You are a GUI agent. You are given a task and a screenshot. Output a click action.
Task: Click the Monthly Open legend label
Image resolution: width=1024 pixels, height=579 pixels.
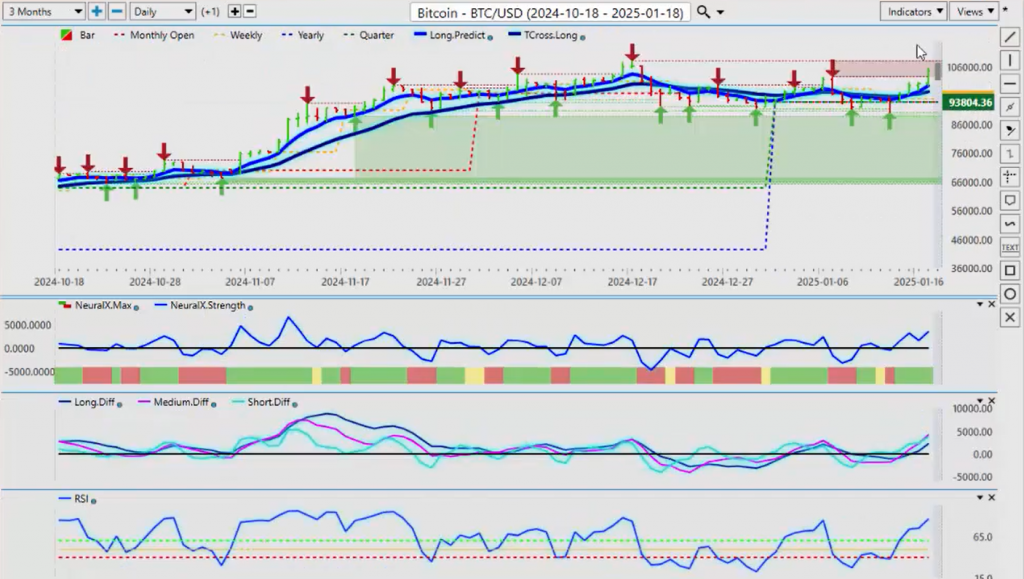(x=162, y=35)
